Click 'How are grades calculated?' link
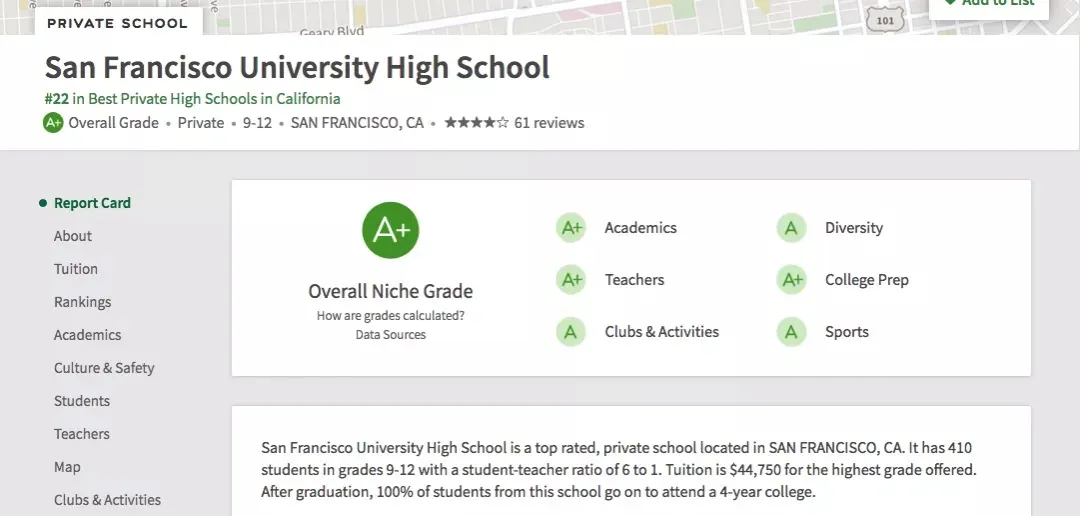1080x516 pixels. (390, 316)
